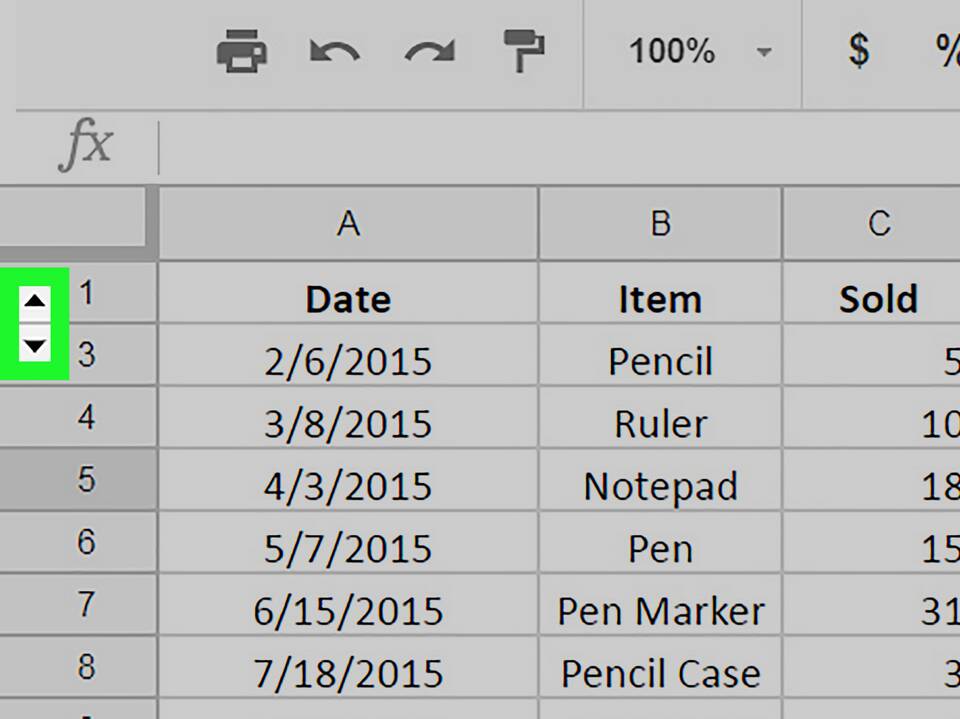960x719 pixels.
Task: Undo the last action
Action: (x=335, y=51)
